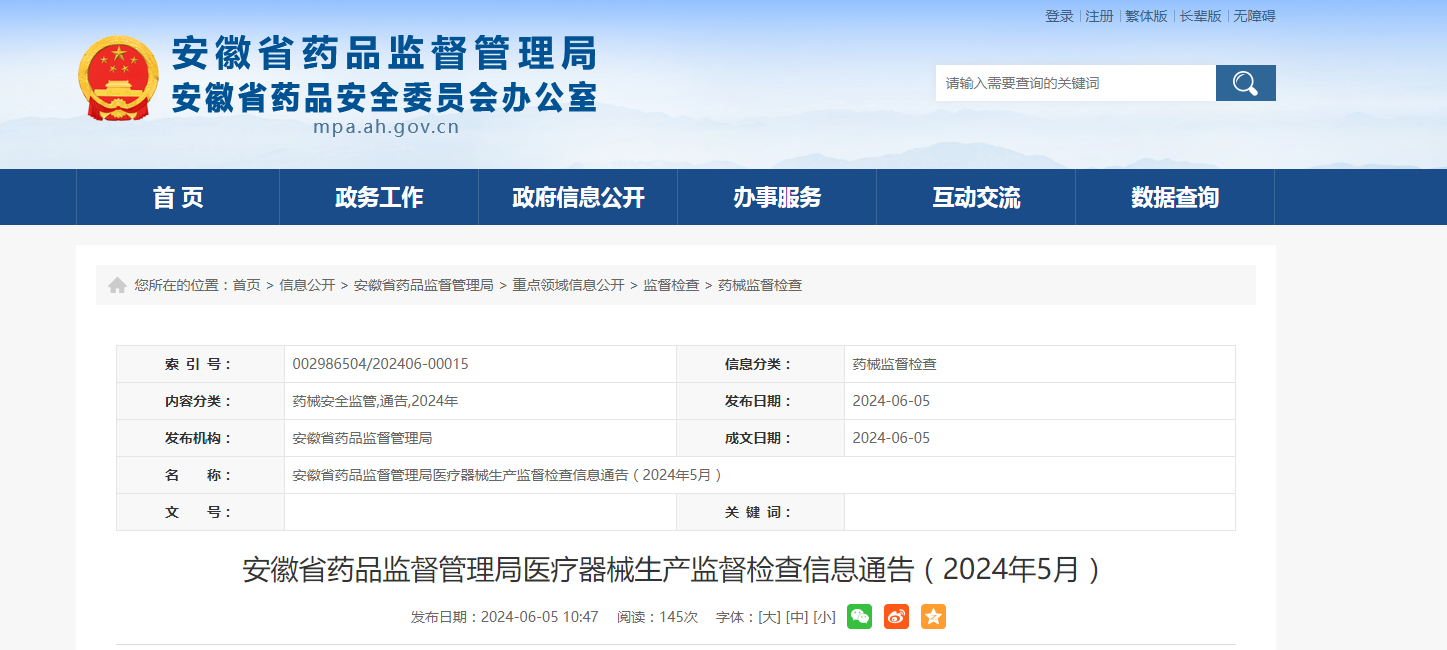Switch to 繁體版 traditional Chinese version
The image size is (1447, 650).
coord(1146,16)
